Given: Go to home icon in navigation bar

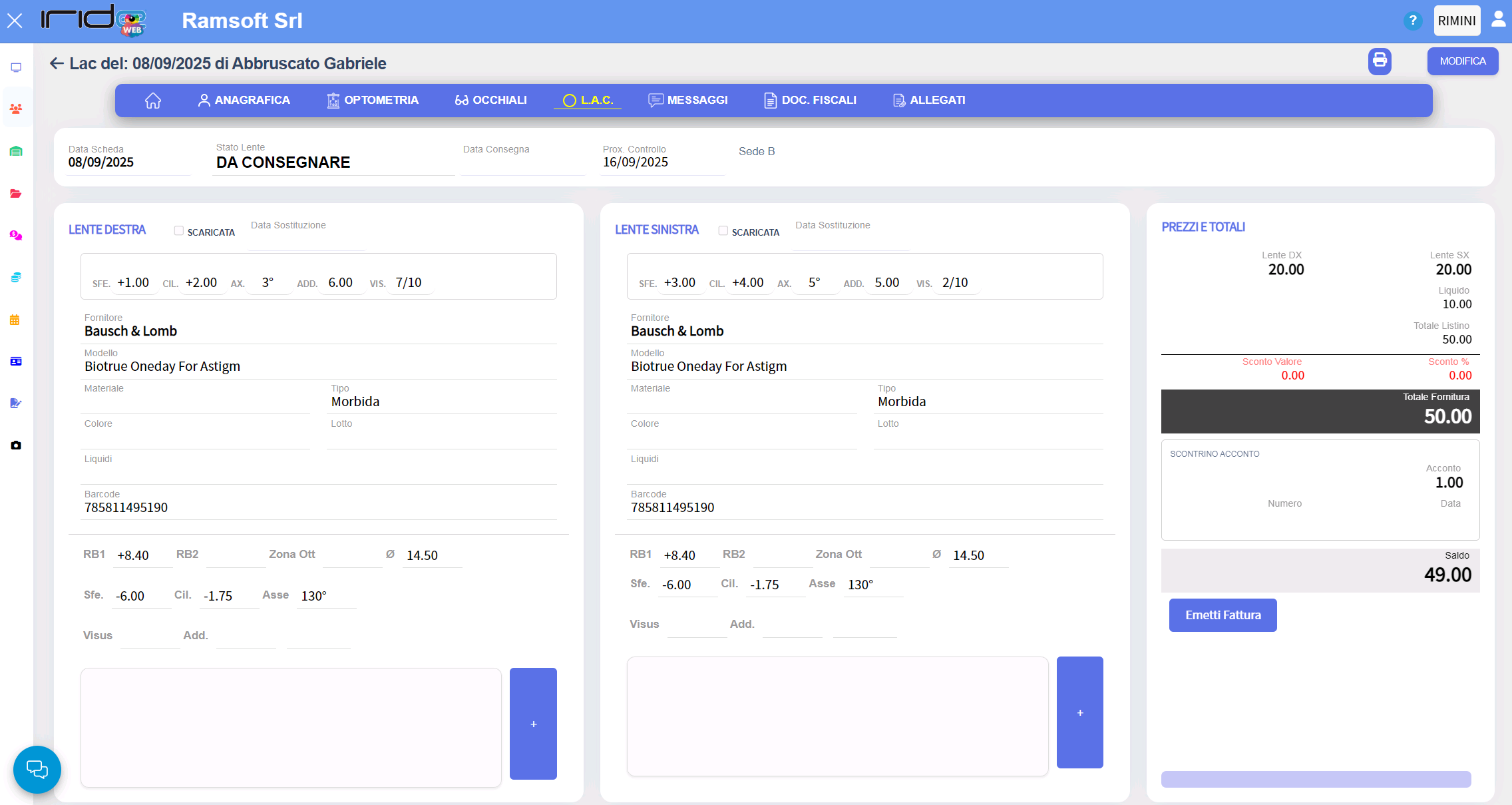Looking at the screenshot, I should pyautogui.click(x=153, y=100).
